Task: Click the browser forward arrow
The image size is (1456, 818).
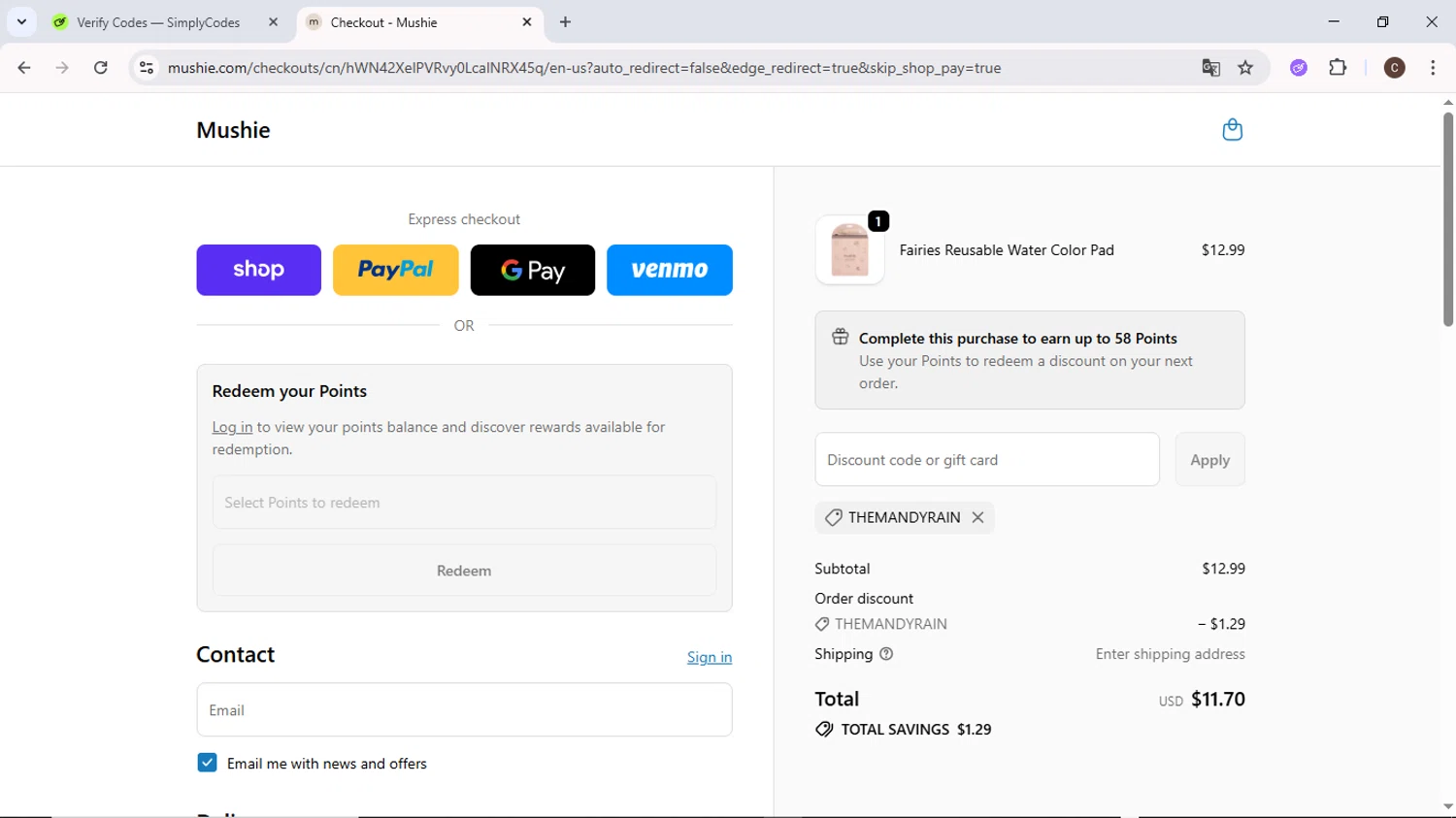Action: click(x=62, y=68)
